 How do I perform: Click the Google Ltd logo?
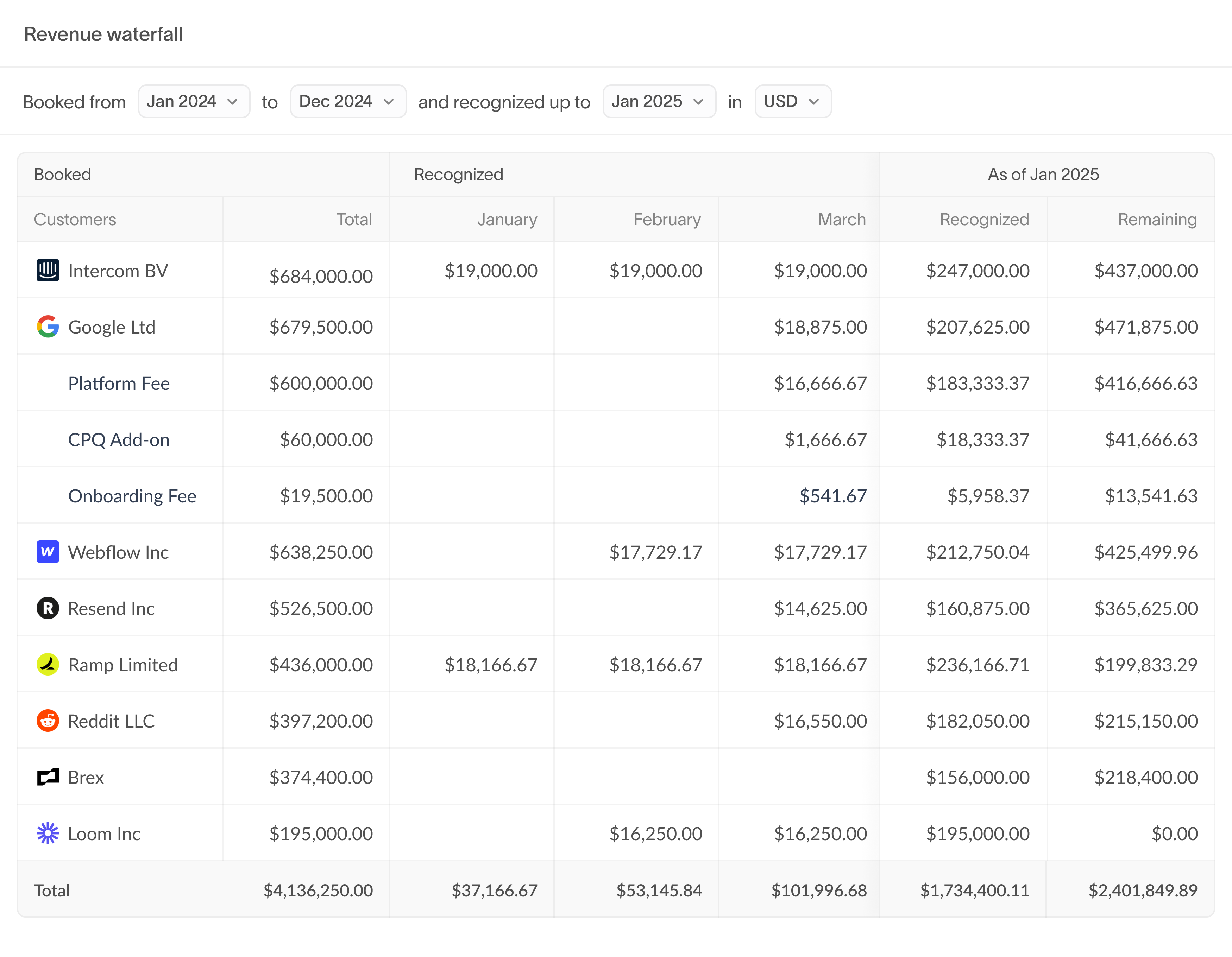click(x=48, y=327)
